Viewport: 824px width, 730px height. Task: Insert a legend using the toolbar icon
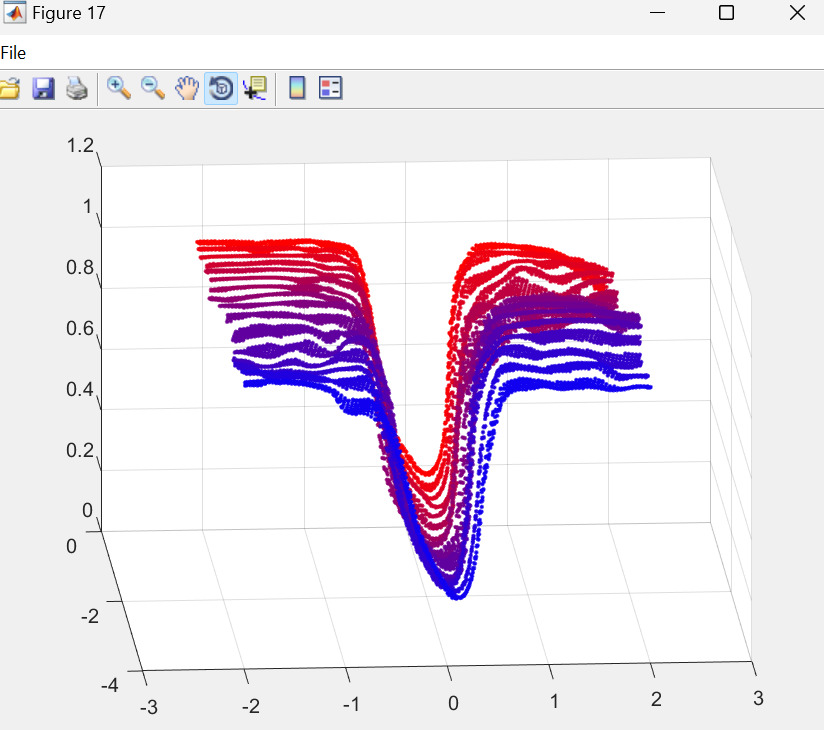(x=330, y=89)
